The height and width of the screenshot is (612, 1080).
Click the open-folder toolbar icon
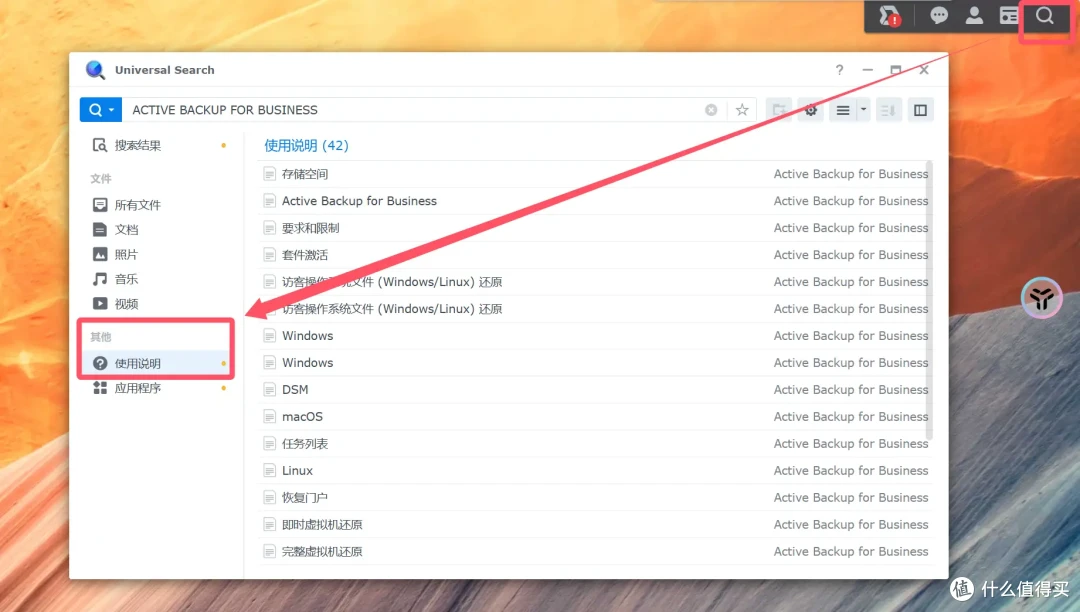click(x=779, y=110)
